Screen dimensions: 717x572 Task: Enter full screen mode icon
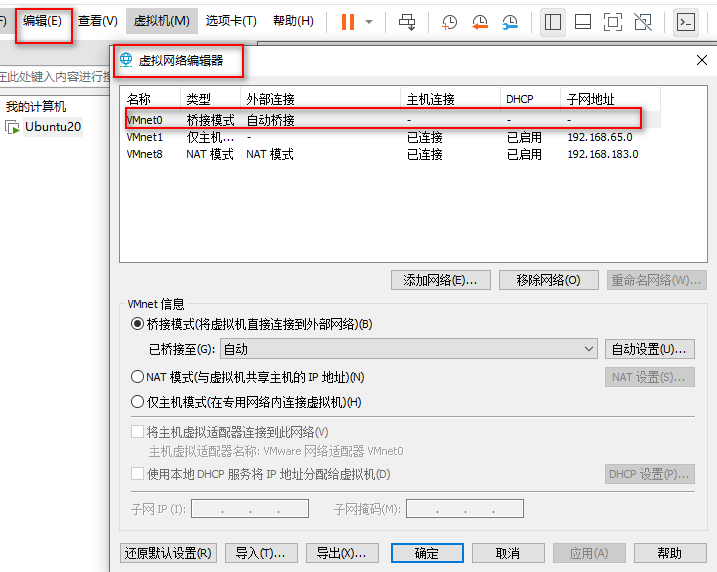pyautogui.click(x=613, y=21)
